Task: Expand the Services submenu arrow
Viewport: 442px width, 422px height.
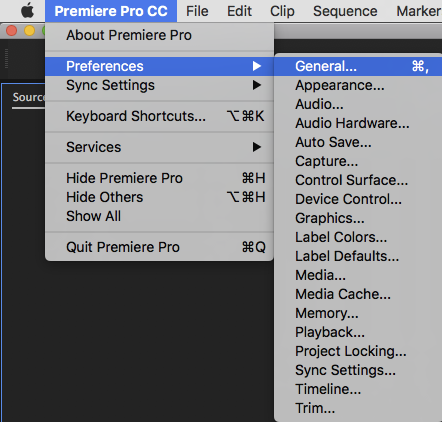Action: [x=257, y=147]
